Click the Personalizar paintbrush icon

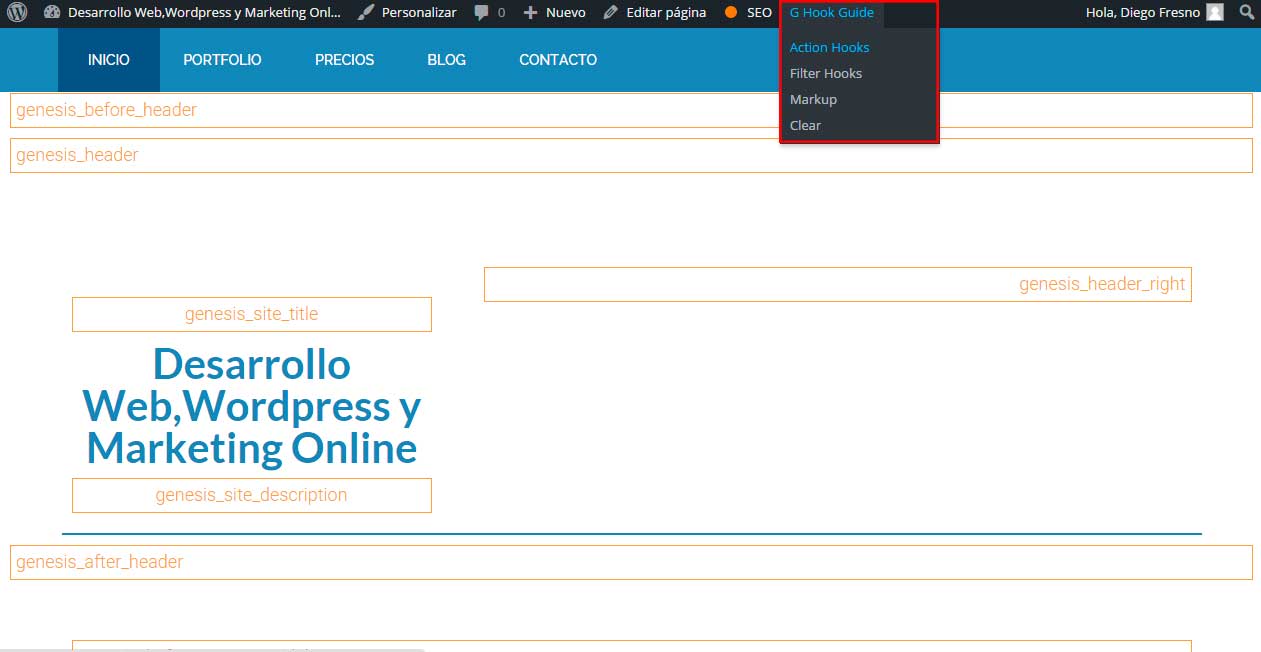click(367, 13)
